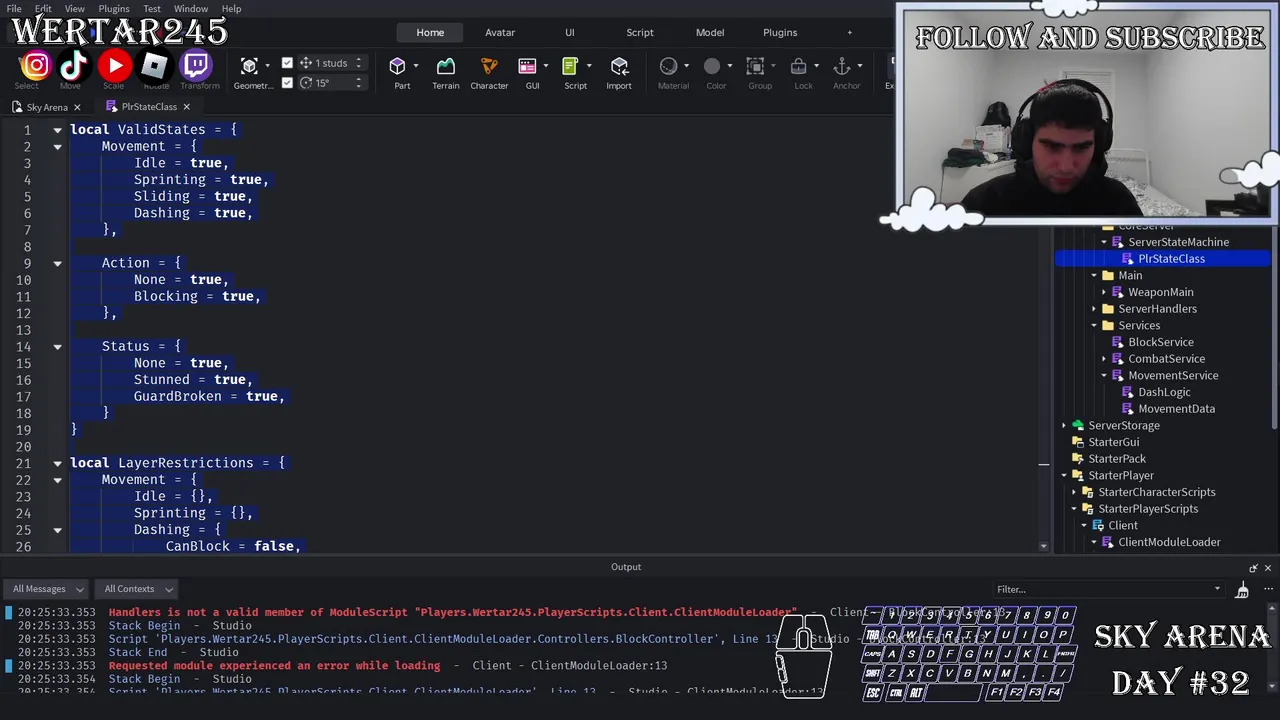Select the highlighted PlrStateClass tree row
1280x720 pixels.
(x=1162, y=259)
